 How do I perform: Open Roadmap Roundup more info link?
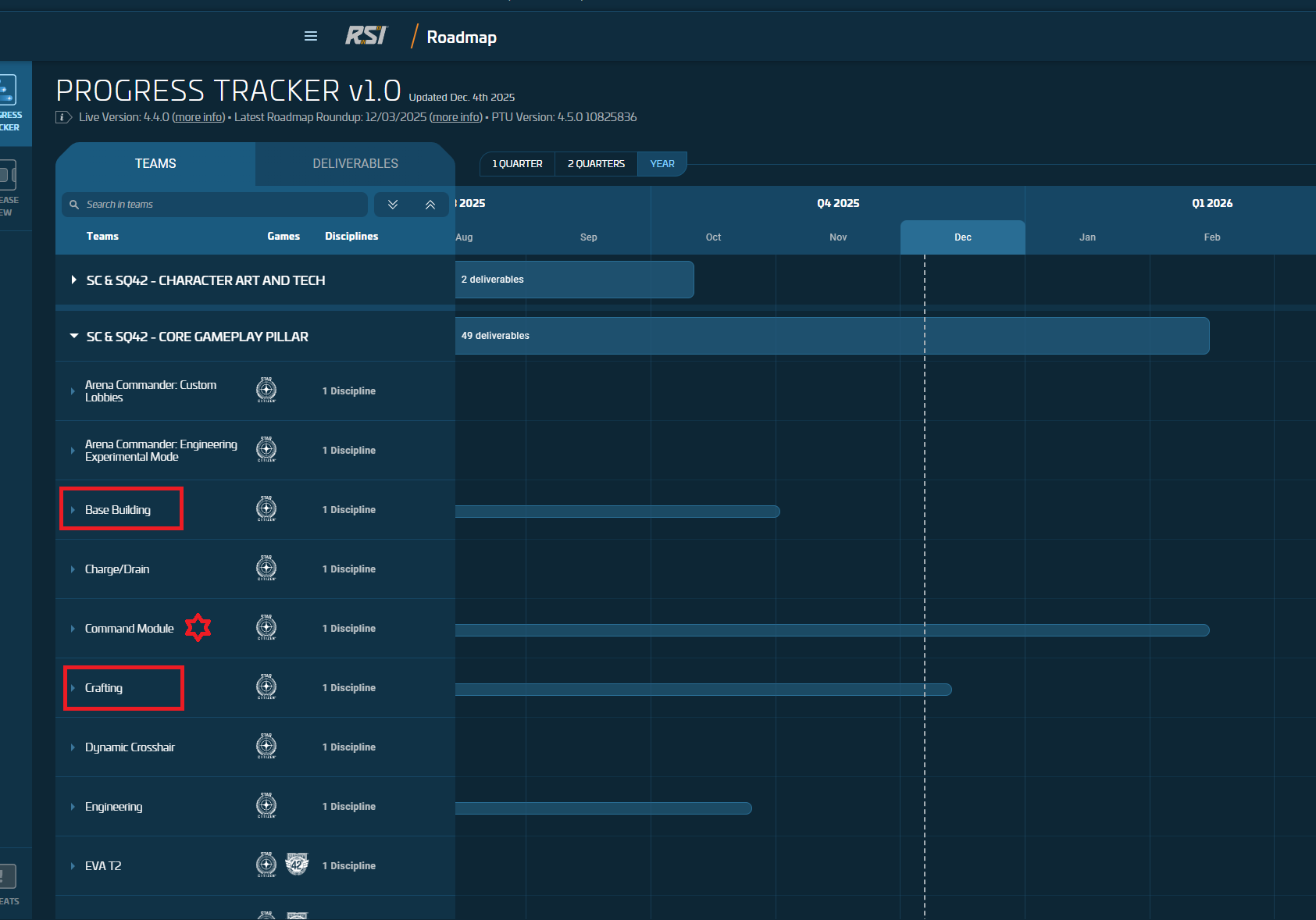(x=456, y=117)
